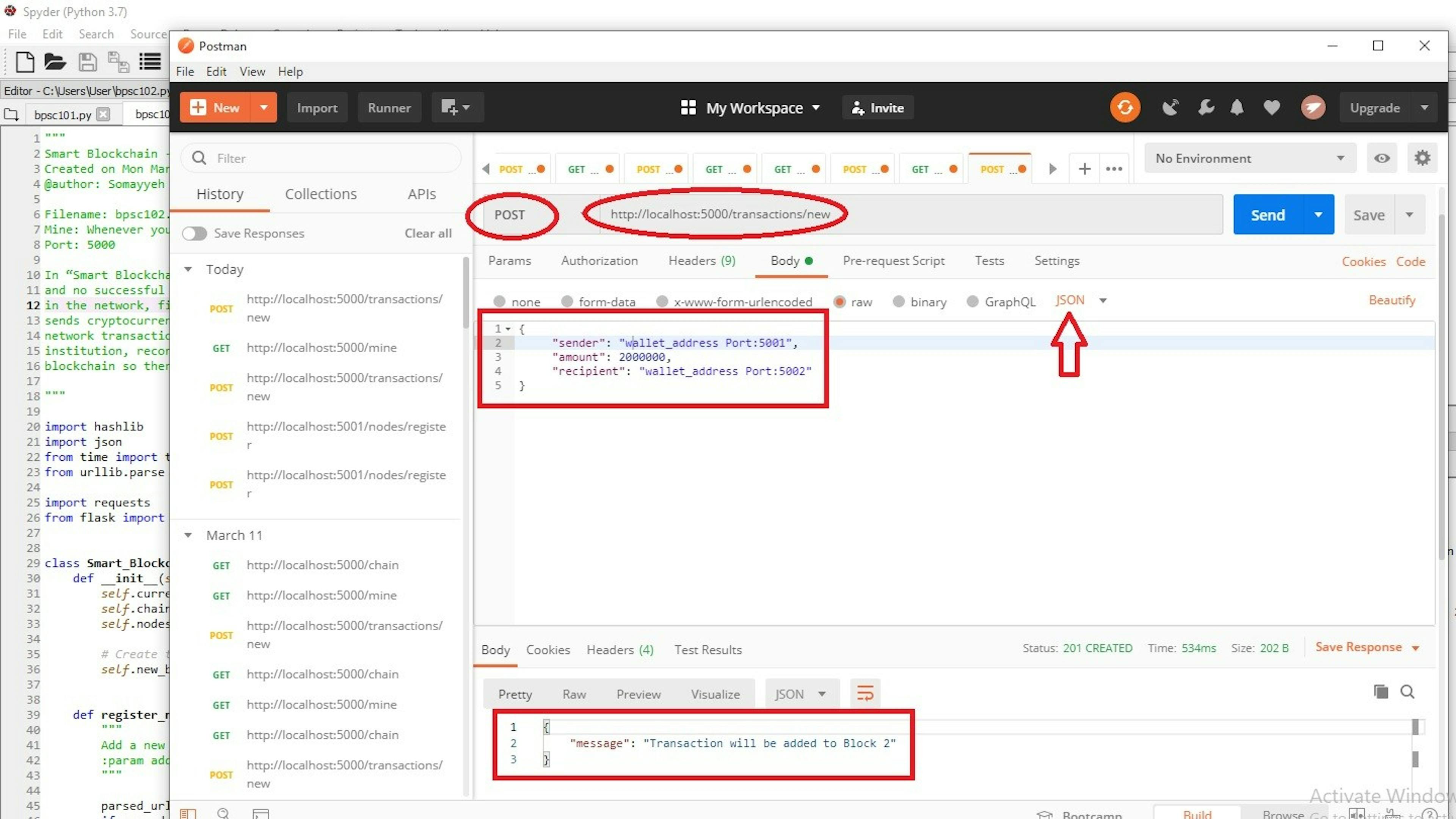This screenshot has height=819, width=1456.
Task: Open the request body JSON format dropdown
Action: tap(1080, 300)
